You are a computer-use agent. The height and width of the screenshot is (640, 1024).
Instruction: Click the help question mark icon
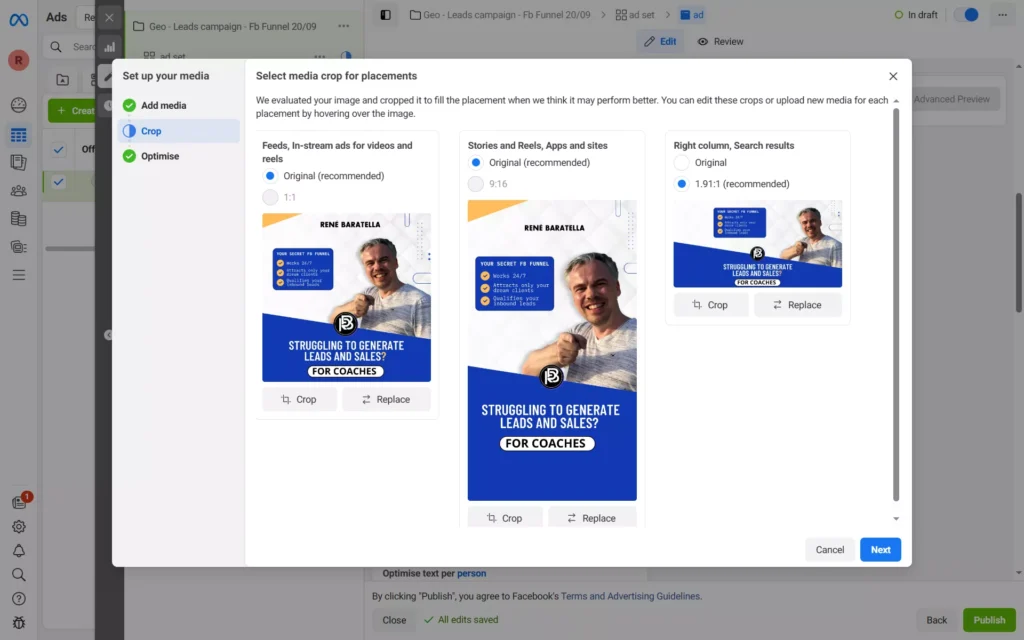tap(18, 599)
